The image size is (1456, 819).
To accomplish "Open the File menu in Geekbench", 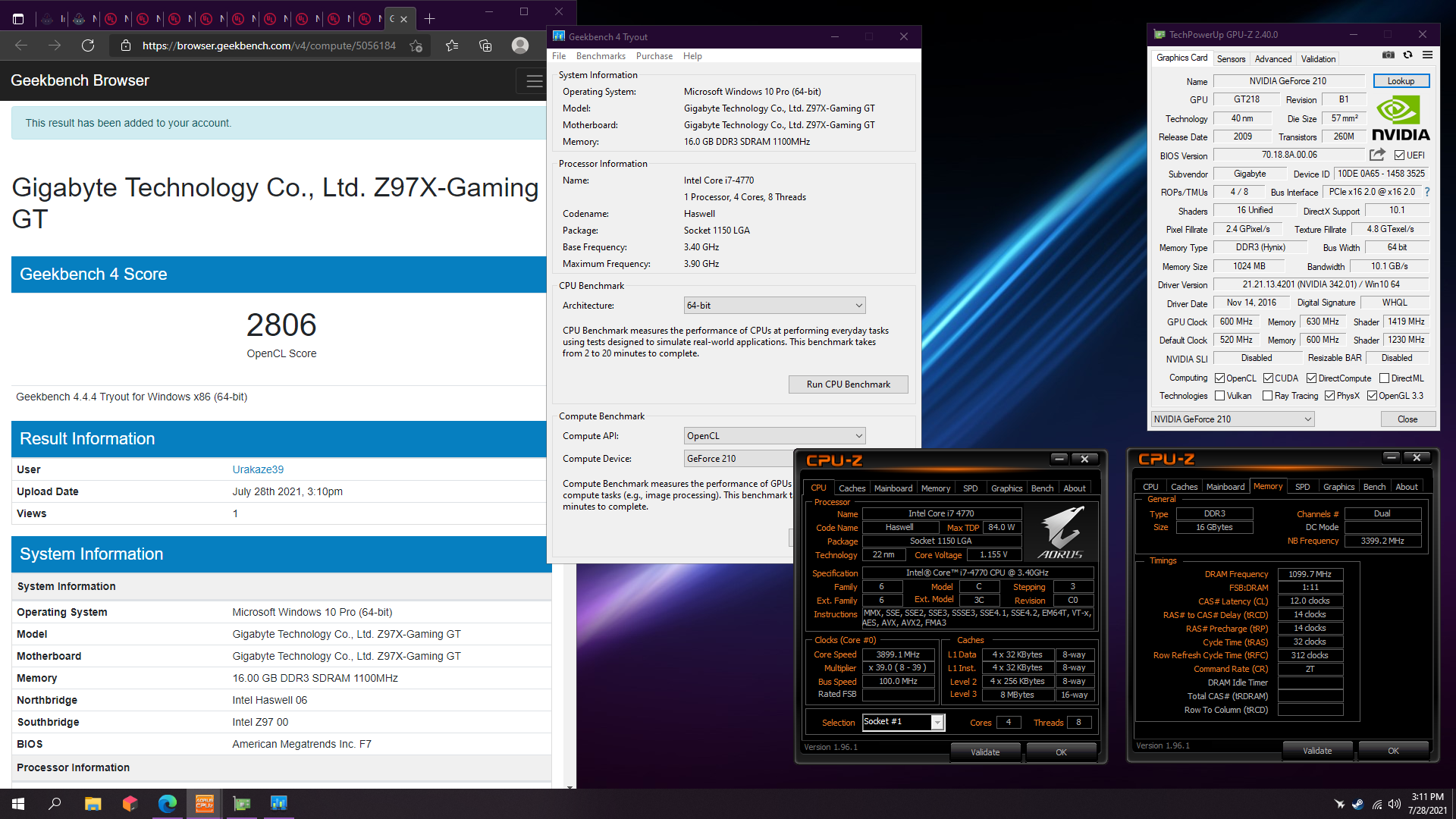I will [559, 56].
